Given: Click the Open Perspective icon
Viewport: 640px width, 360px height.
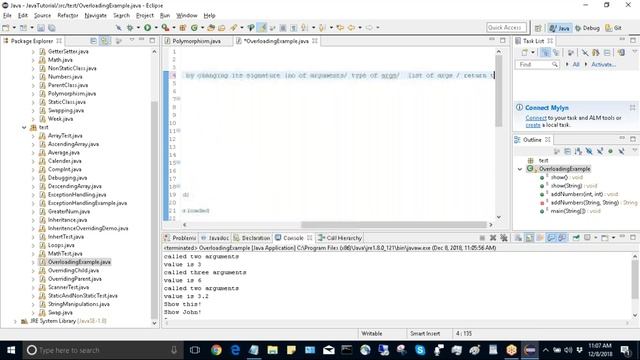Looking at the screenshot, I should 538,28.
